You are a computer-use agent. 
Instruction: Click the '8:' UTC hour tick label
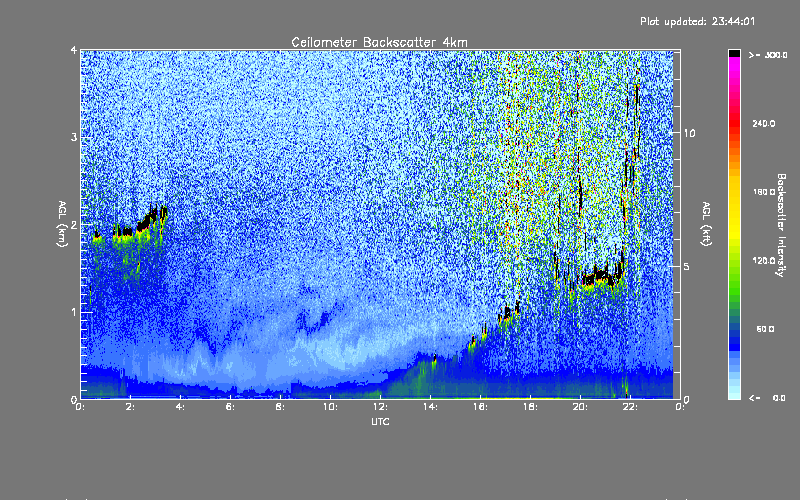(x=280, y=407)
